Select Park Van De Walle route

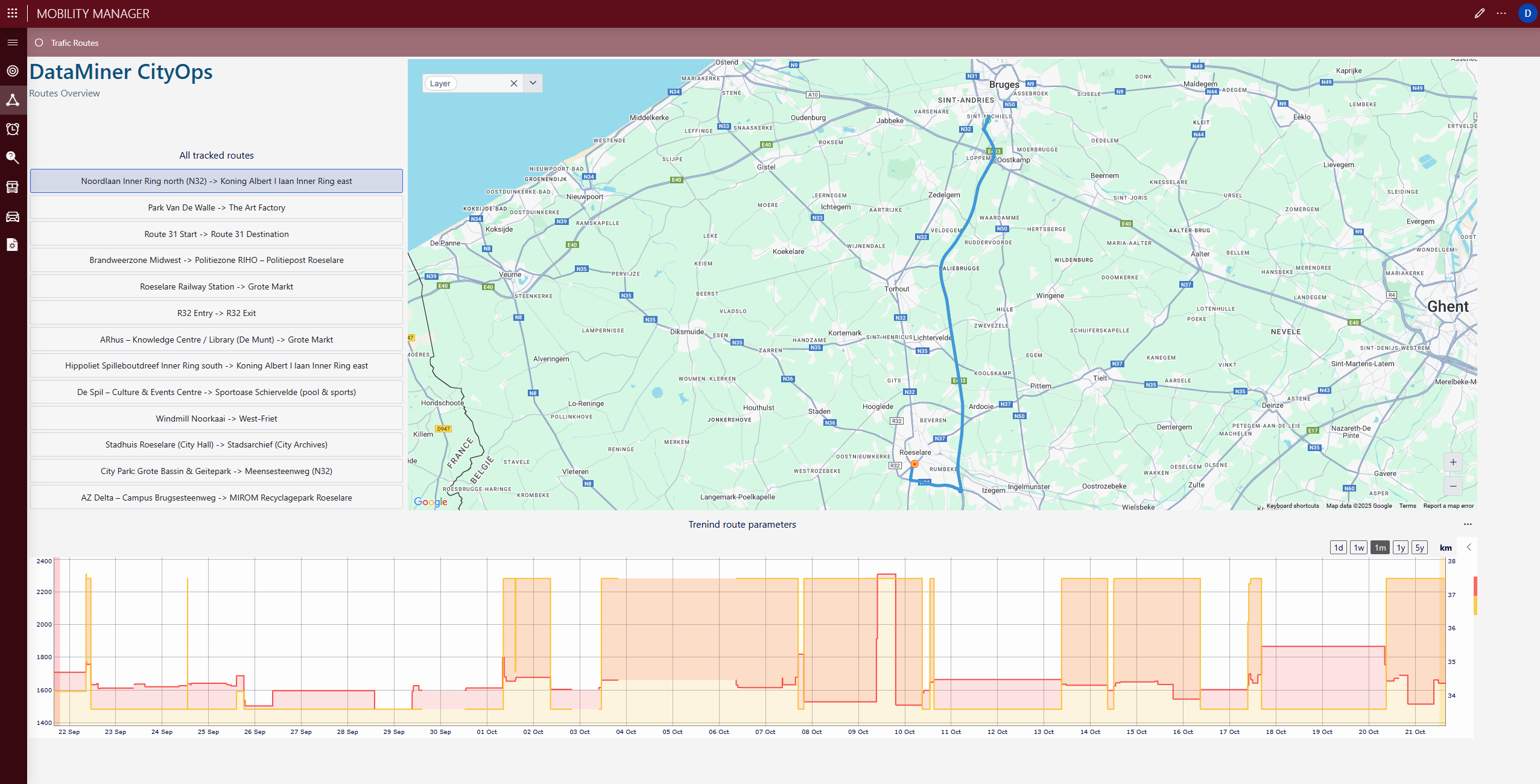[x=217, y=207]
